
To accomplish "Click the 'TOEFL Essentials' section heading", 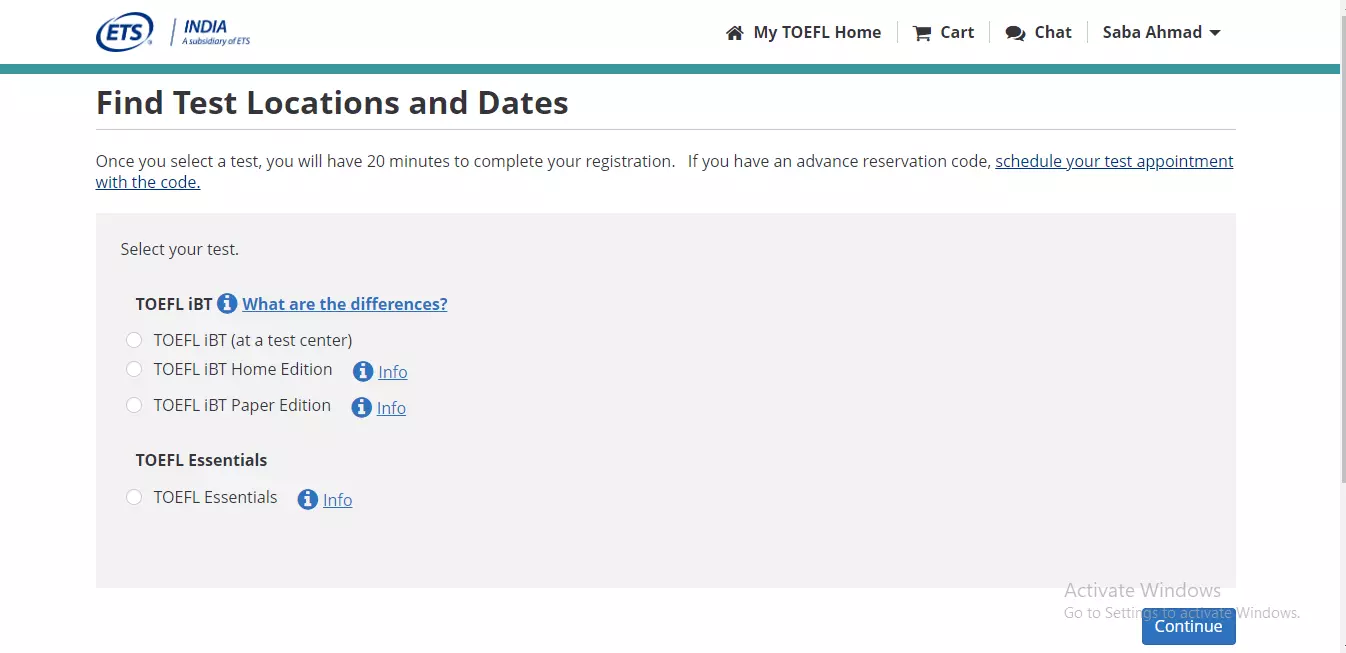I will coord(202,460).
